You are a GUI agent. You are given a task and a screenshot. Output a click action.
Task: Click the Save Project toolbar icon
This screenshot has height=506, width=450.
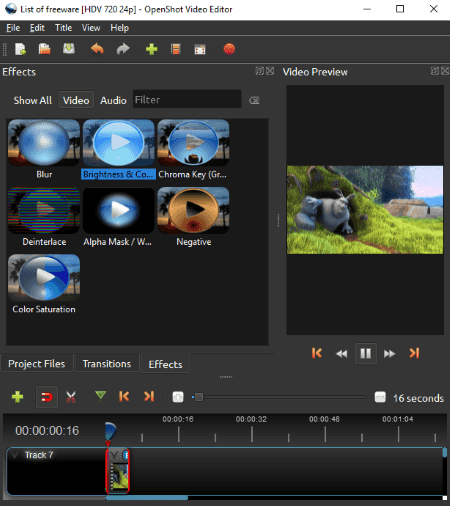pyautogui.click(x=69, y=49)
